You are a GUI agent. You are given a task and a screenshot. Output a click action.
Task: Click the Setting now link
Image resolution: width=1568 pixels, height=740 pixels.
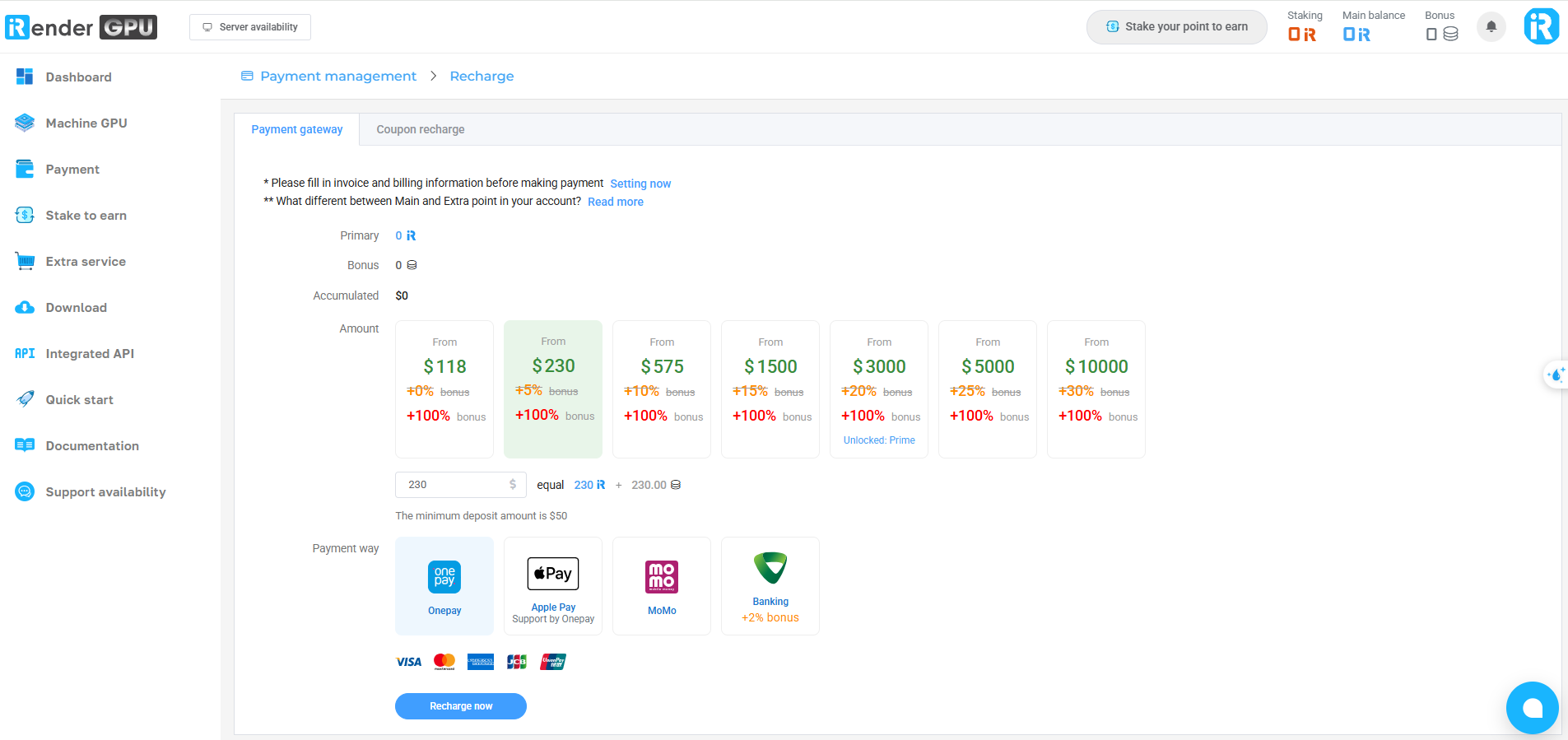[640, 184]
